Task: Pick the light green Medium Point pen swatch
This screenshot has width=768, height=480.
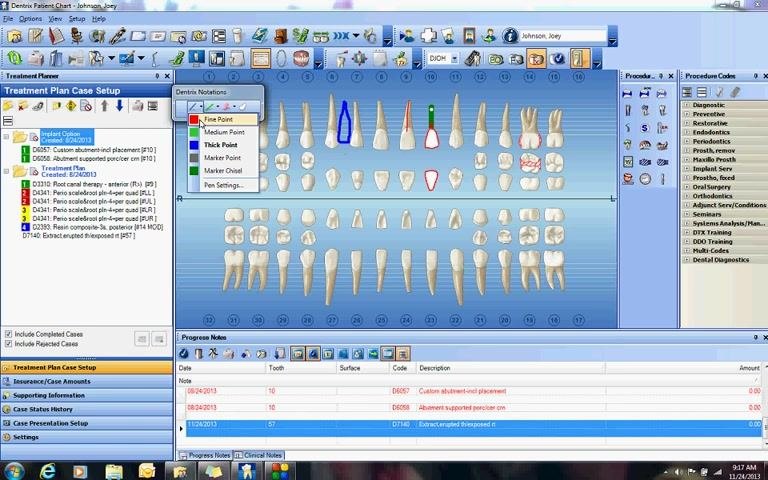Action: pos(194,132)
